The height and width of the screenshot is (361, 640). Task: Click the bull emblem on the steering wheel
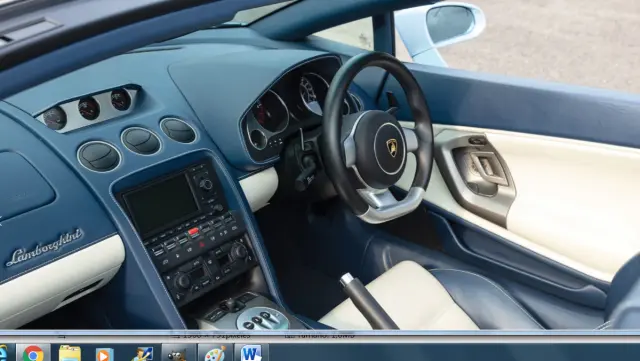tap(392, 147)
